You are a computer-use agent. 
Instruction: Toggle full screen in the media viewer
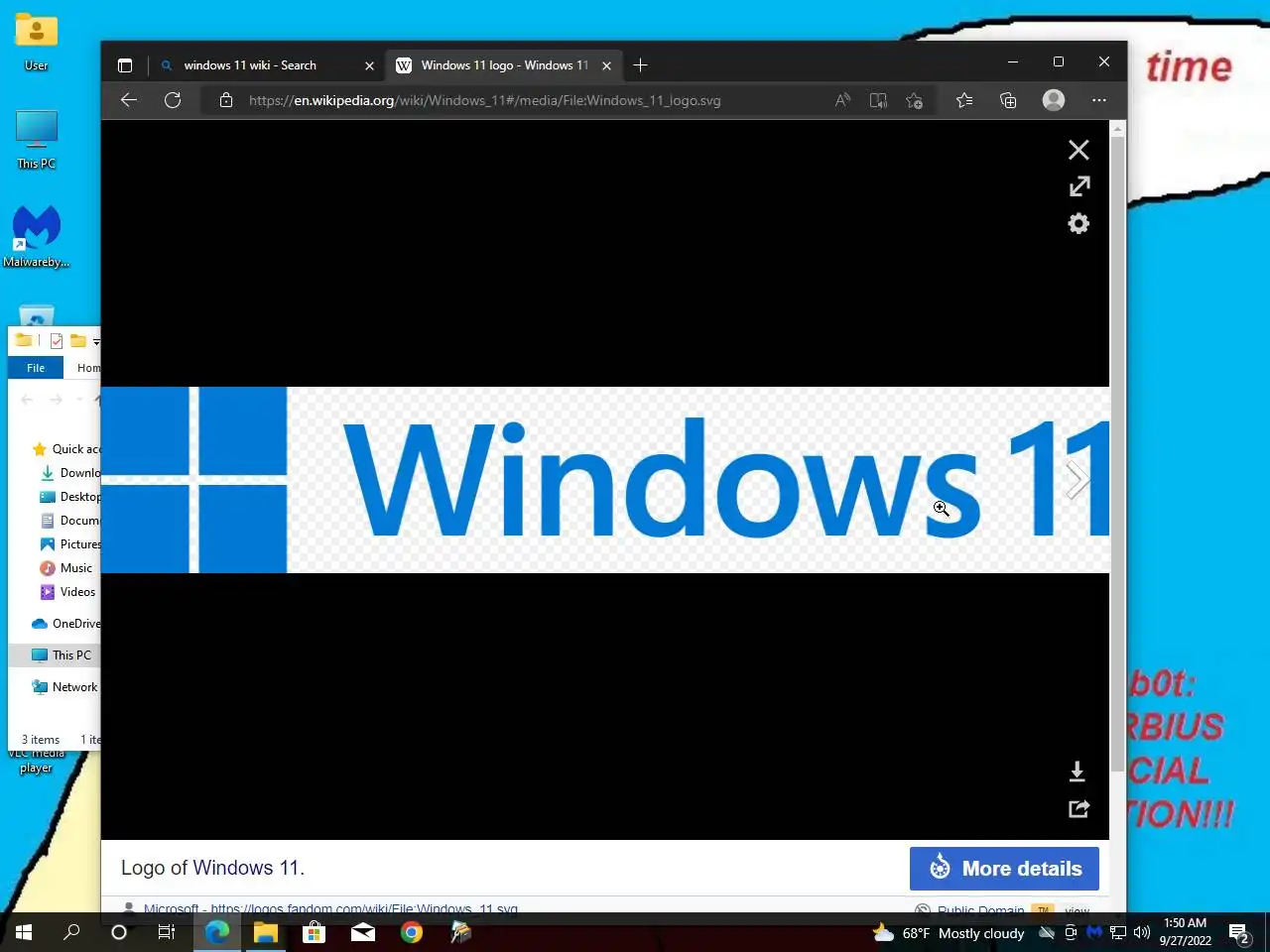1079,186
